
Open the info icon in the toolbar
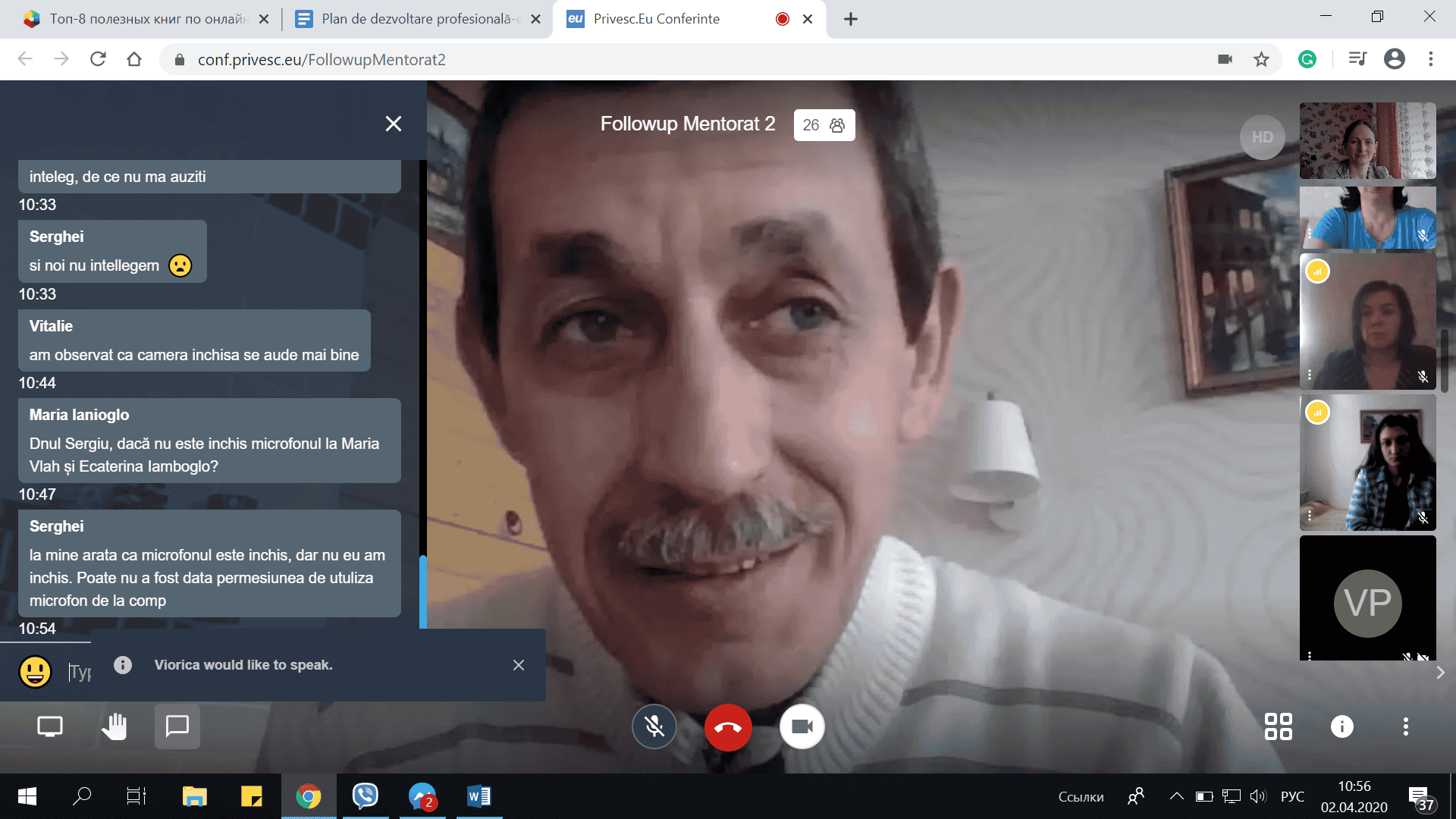pyautogui.click(x=1341, y=726)
